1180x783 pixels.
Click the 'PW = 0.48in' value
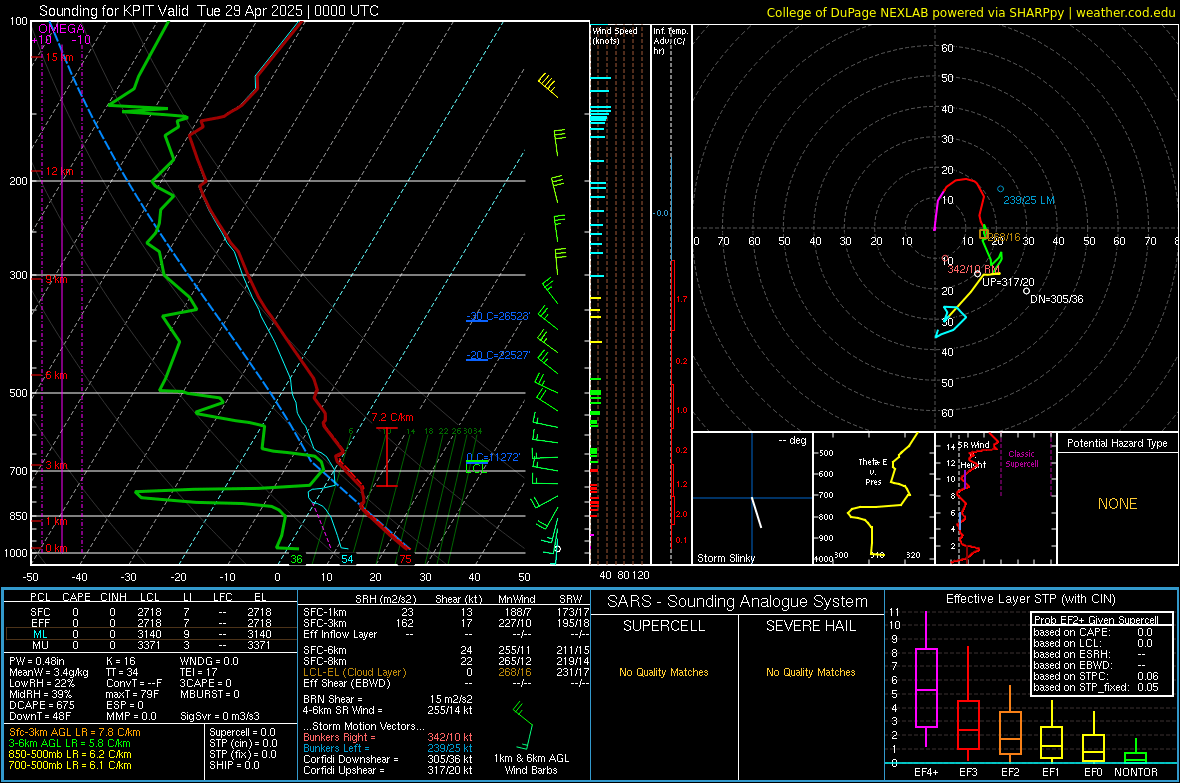[x=37, y=661]
